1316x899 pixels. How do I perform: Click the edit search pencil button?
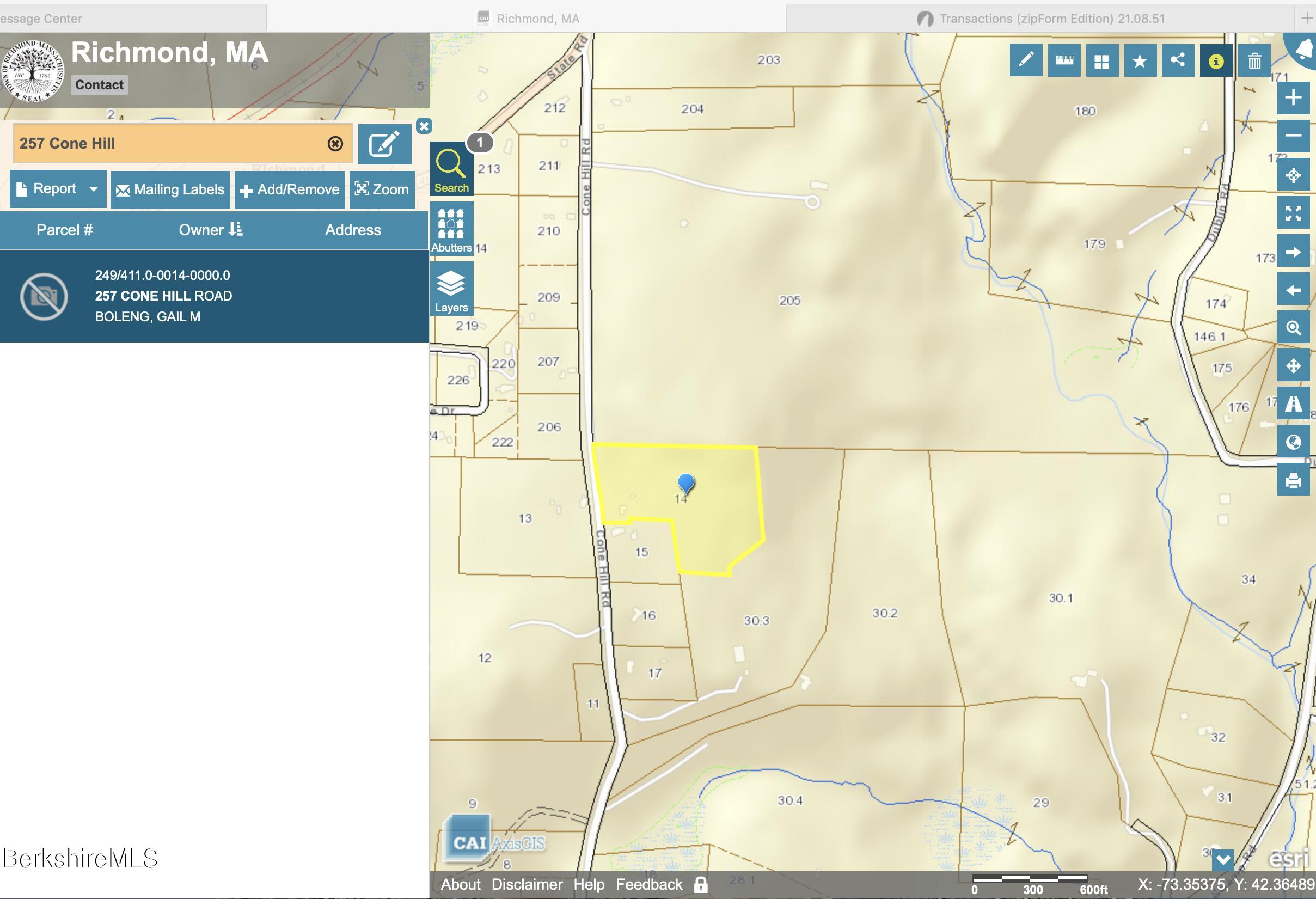tap(384, 144)
